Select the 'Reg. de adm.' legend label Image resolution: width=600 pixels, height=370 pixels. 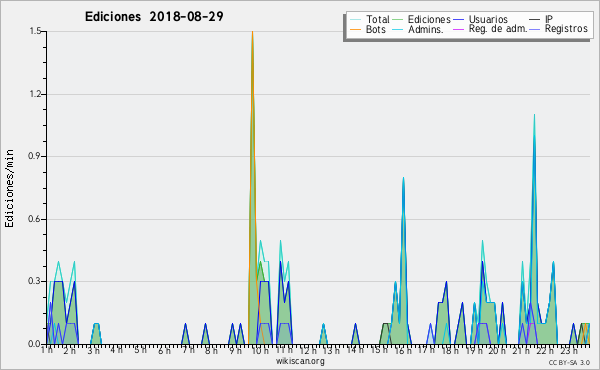point(498,29)
